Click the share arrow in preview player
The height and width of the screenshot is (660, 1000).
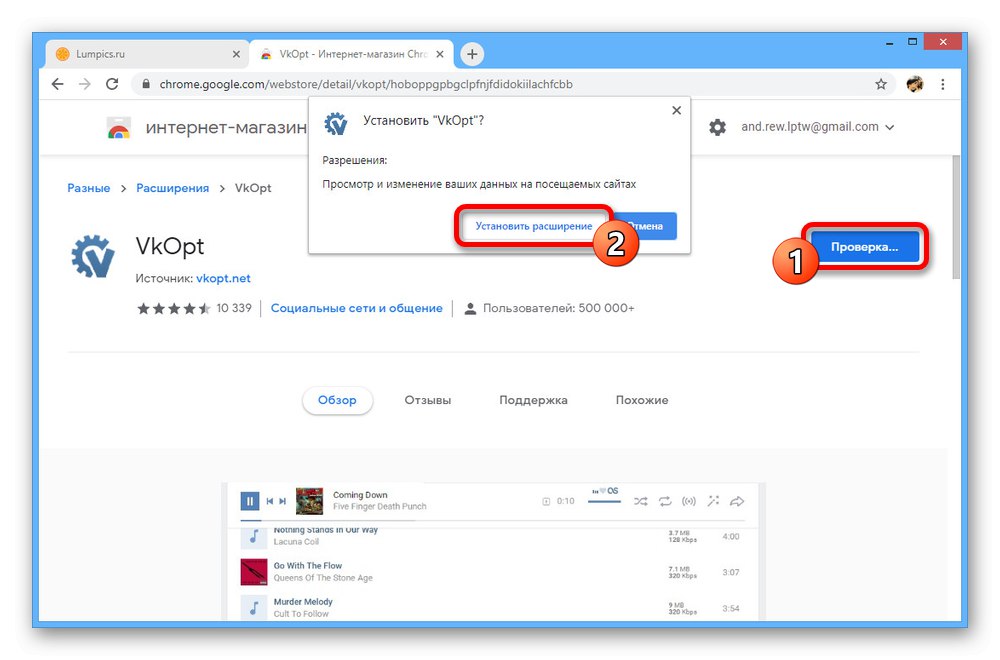click(737, 502)
